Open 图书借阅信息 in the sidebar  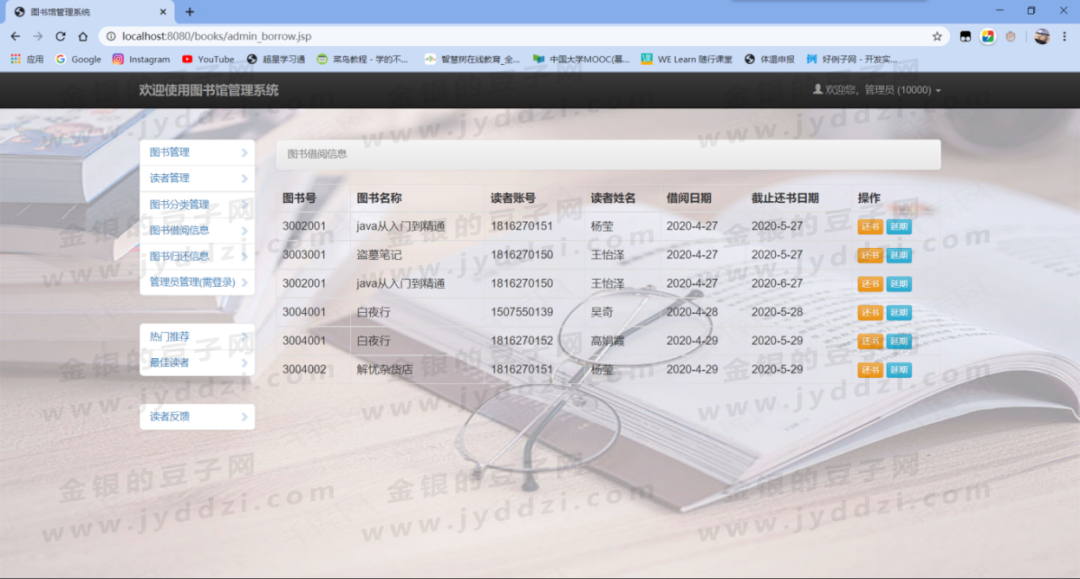(198, 230)
